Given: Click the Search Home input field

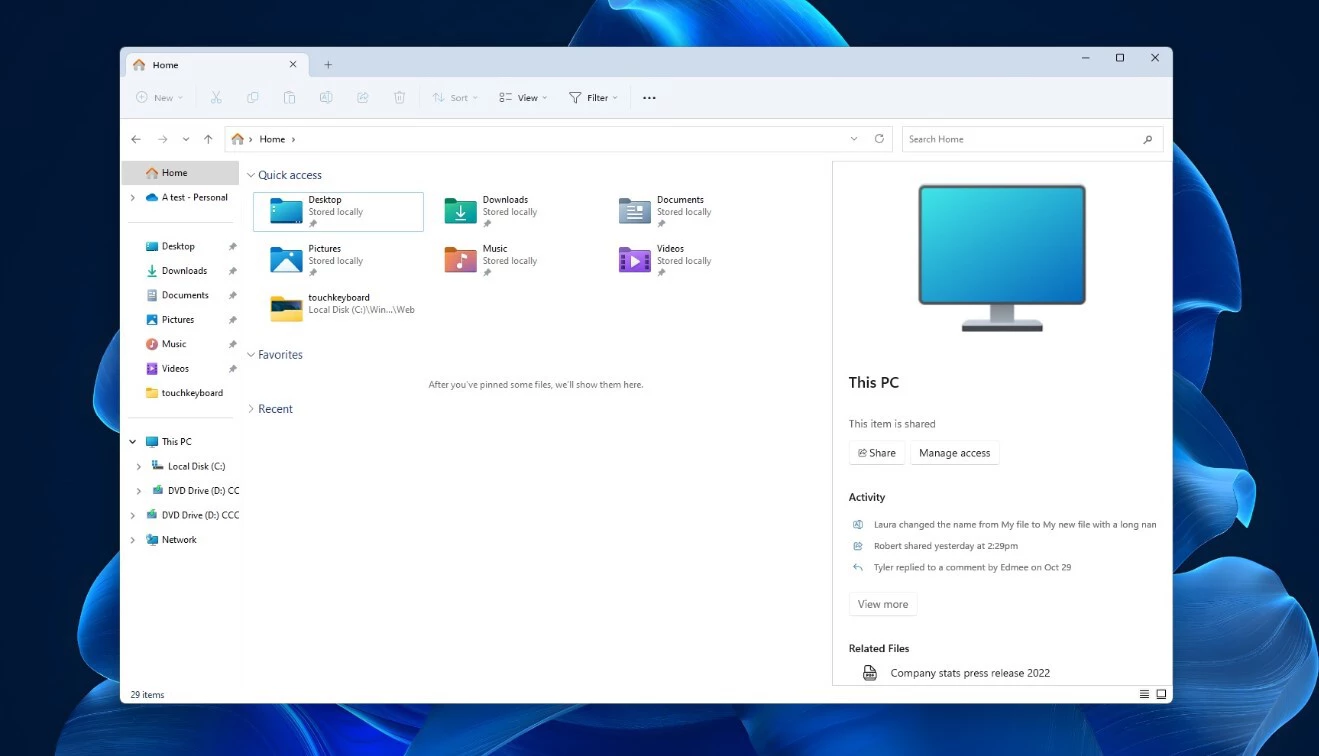Looking at the screenshot, I should pyautogui.click(x=1020, y=139).
